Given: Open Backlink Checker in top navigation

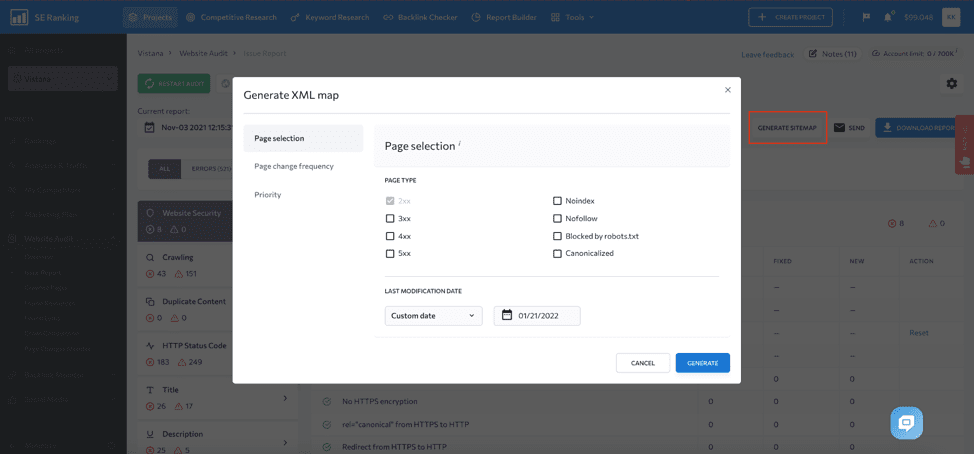Looking at the screenshot, I should pyautogui.click(x=421, y=17).
